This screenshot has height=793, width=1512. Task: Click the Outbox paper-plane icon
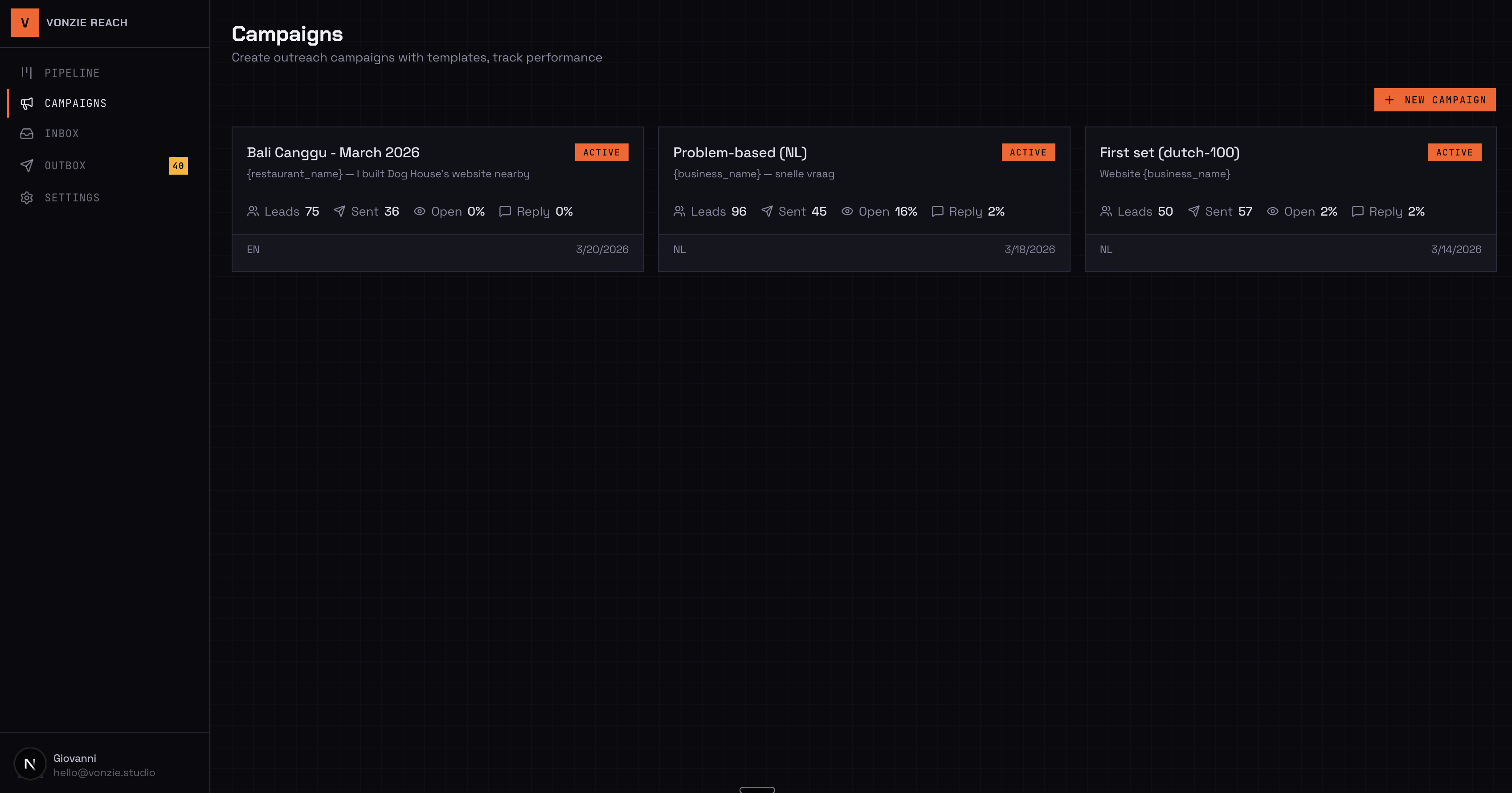tap(26, 166)
